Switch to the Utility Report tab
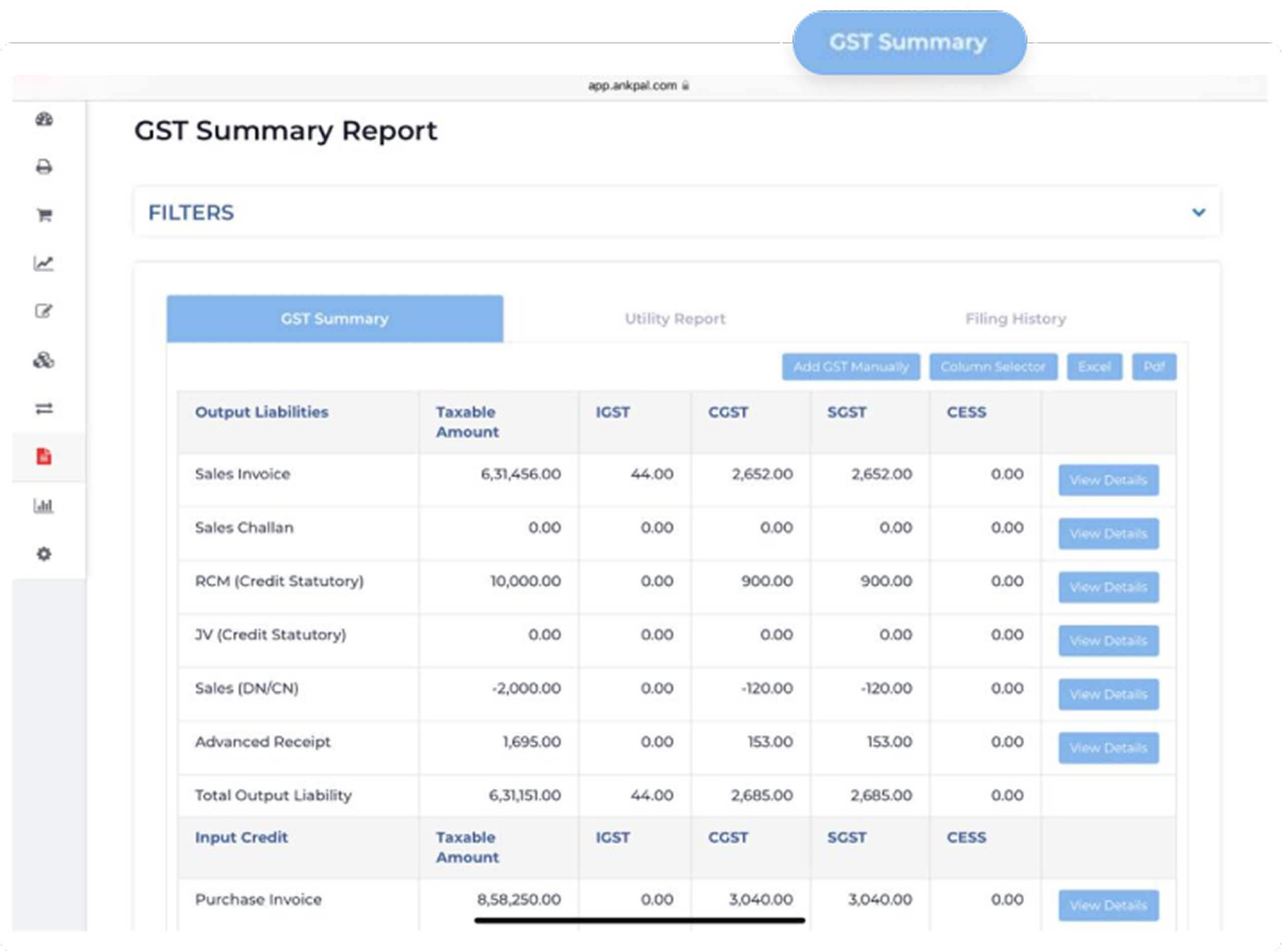 point(675,319)
